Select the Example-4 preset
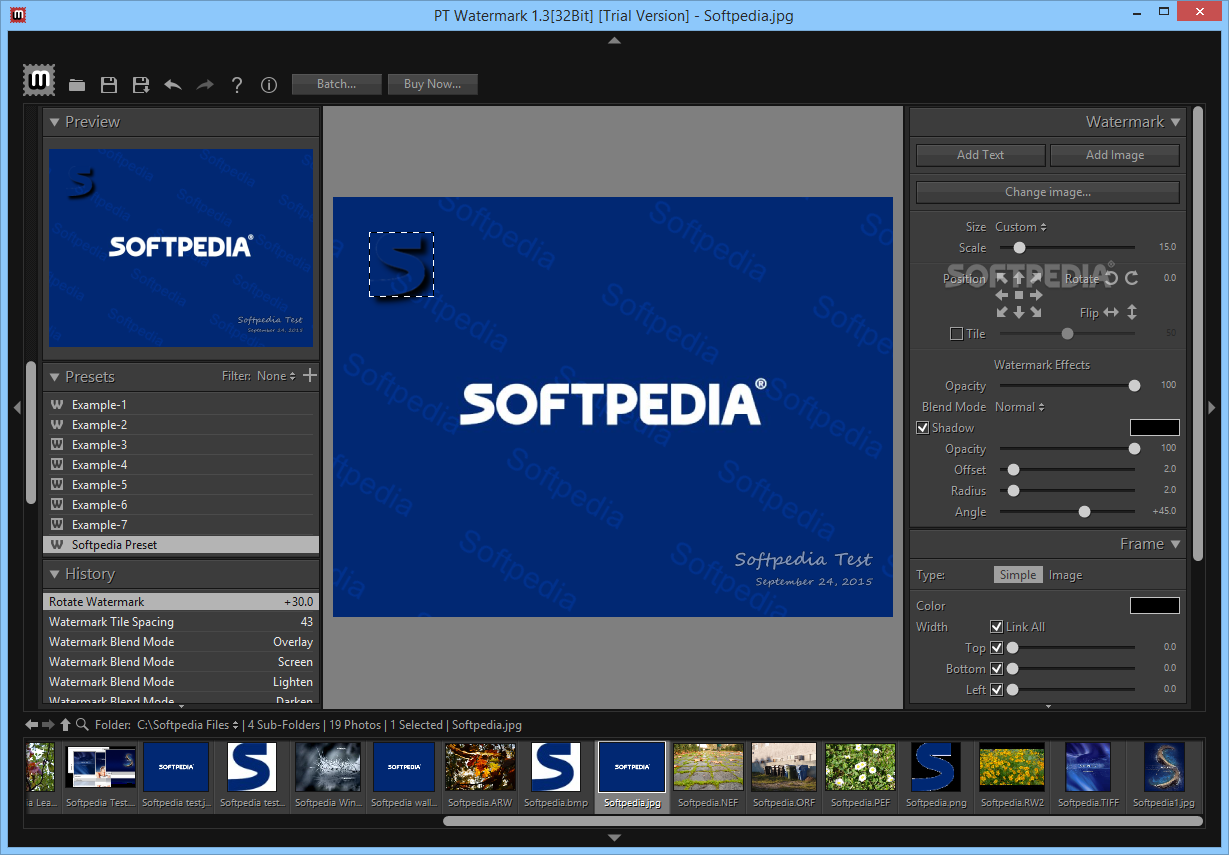Screen dimensions: 1229x855 pyautogui.click(x=181, y=465)
